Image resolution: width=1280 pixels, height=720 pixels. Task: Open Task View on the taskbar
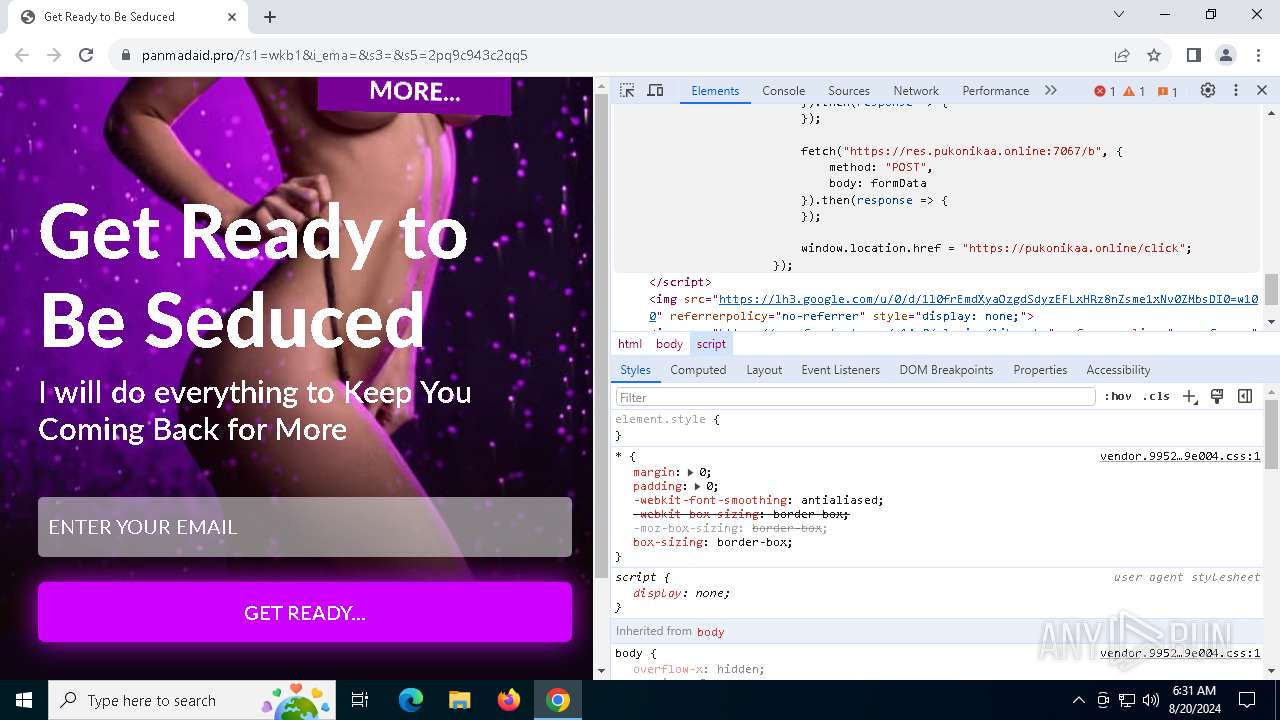(x=360, y=700)
